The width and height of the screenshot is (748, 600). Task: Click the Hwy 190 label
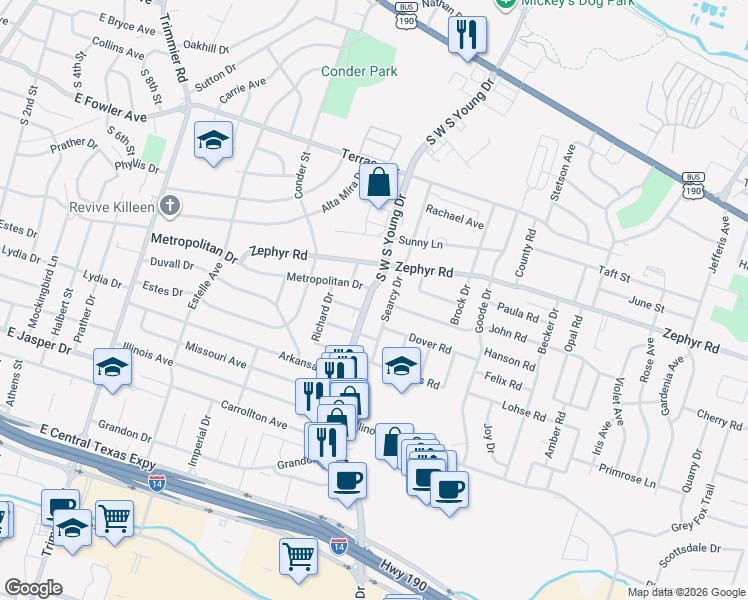[404, 575]
